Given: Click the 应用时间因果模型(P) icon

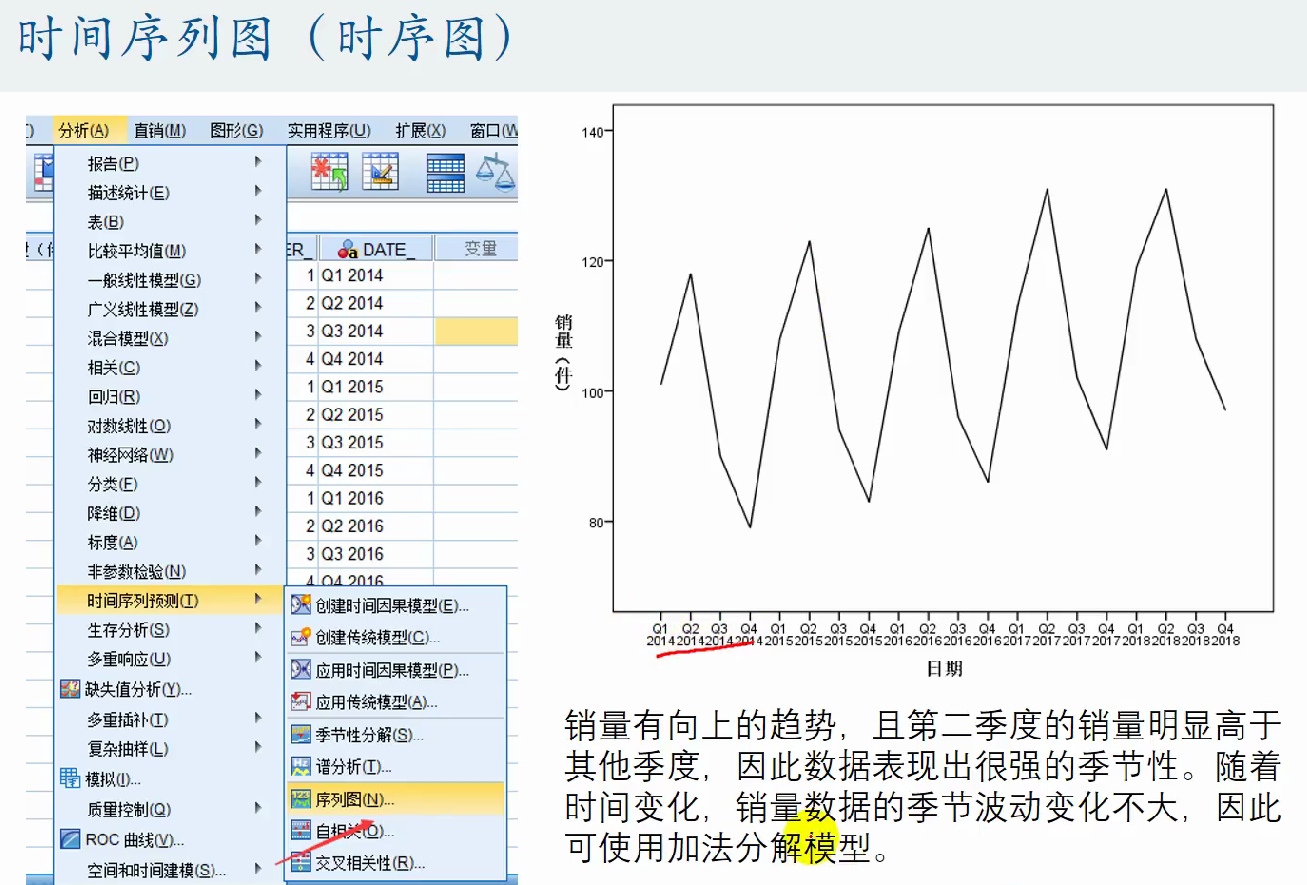Looking at the screenshot, I should click(x=301, y=670).
